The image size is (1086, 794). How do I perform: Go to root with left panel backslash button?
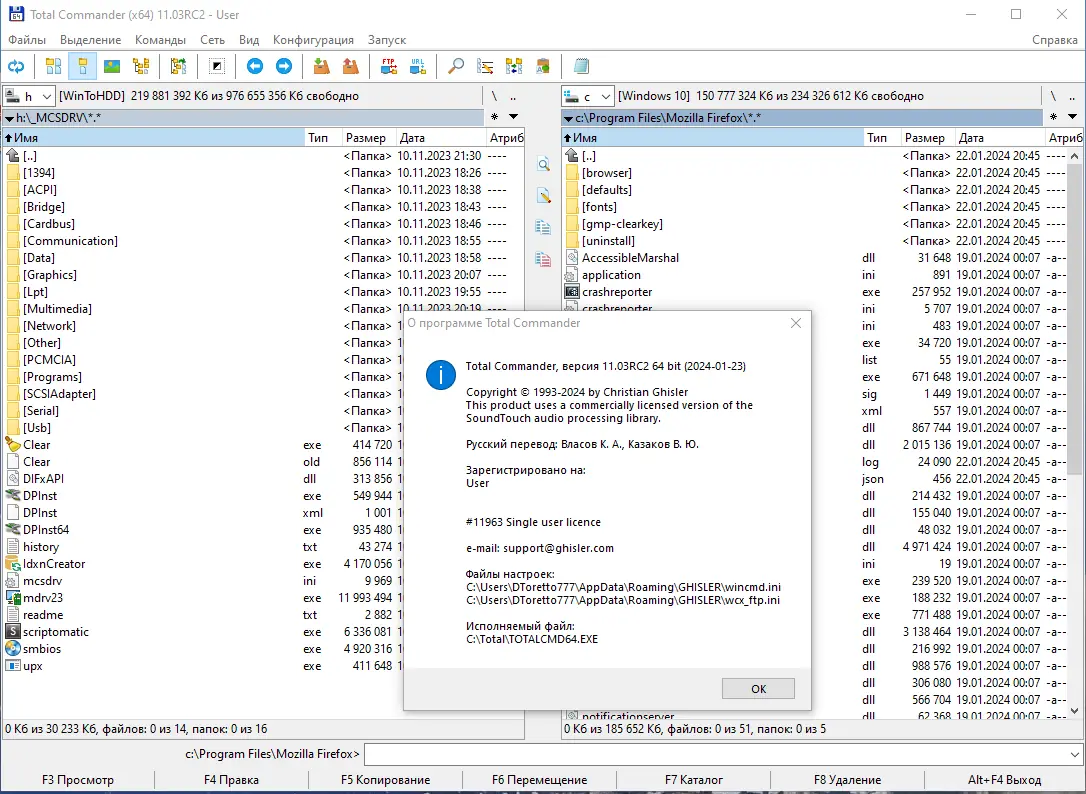[494, 96]
